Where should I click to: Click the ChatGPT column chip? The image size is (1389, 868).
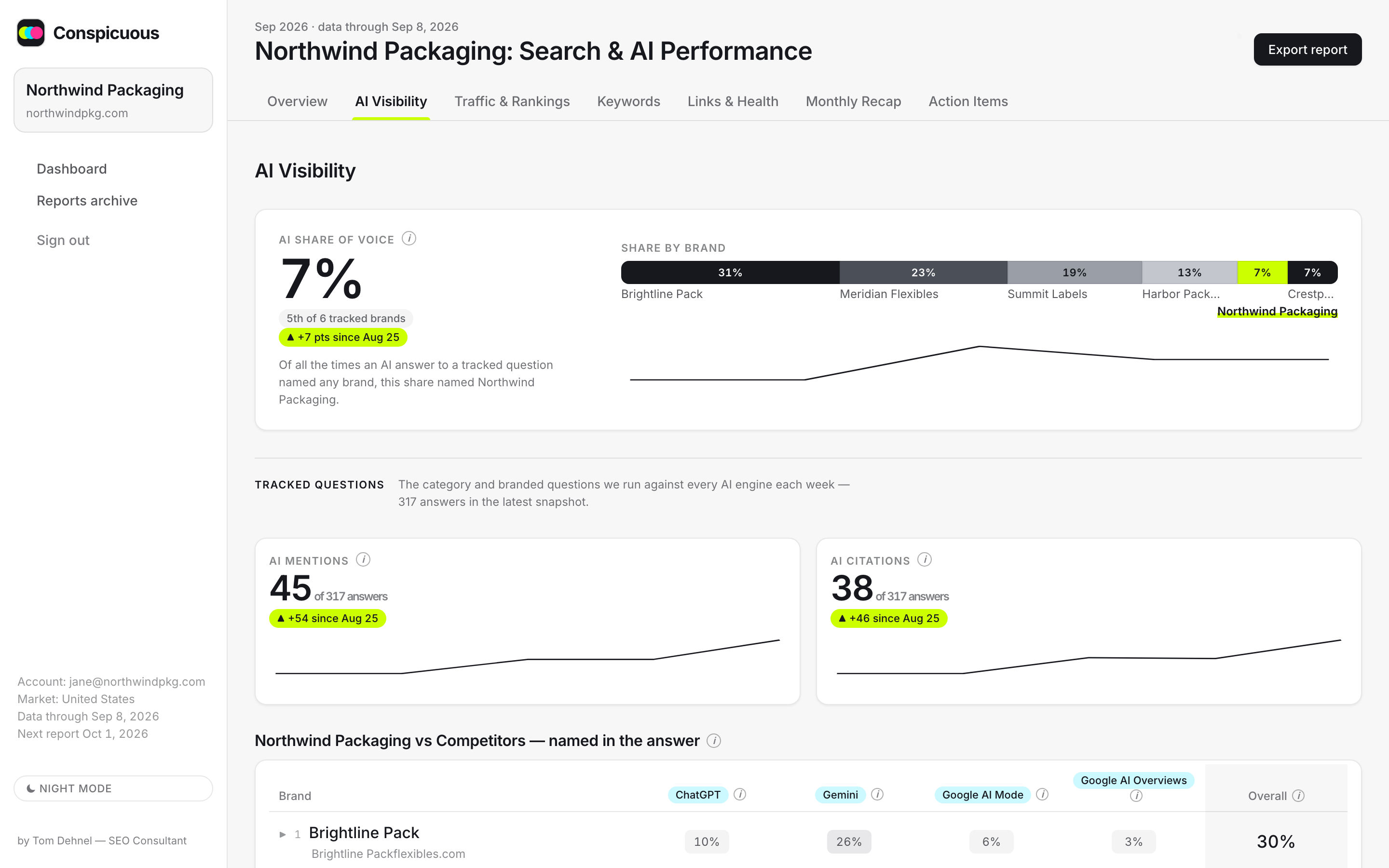pos(698,795)
